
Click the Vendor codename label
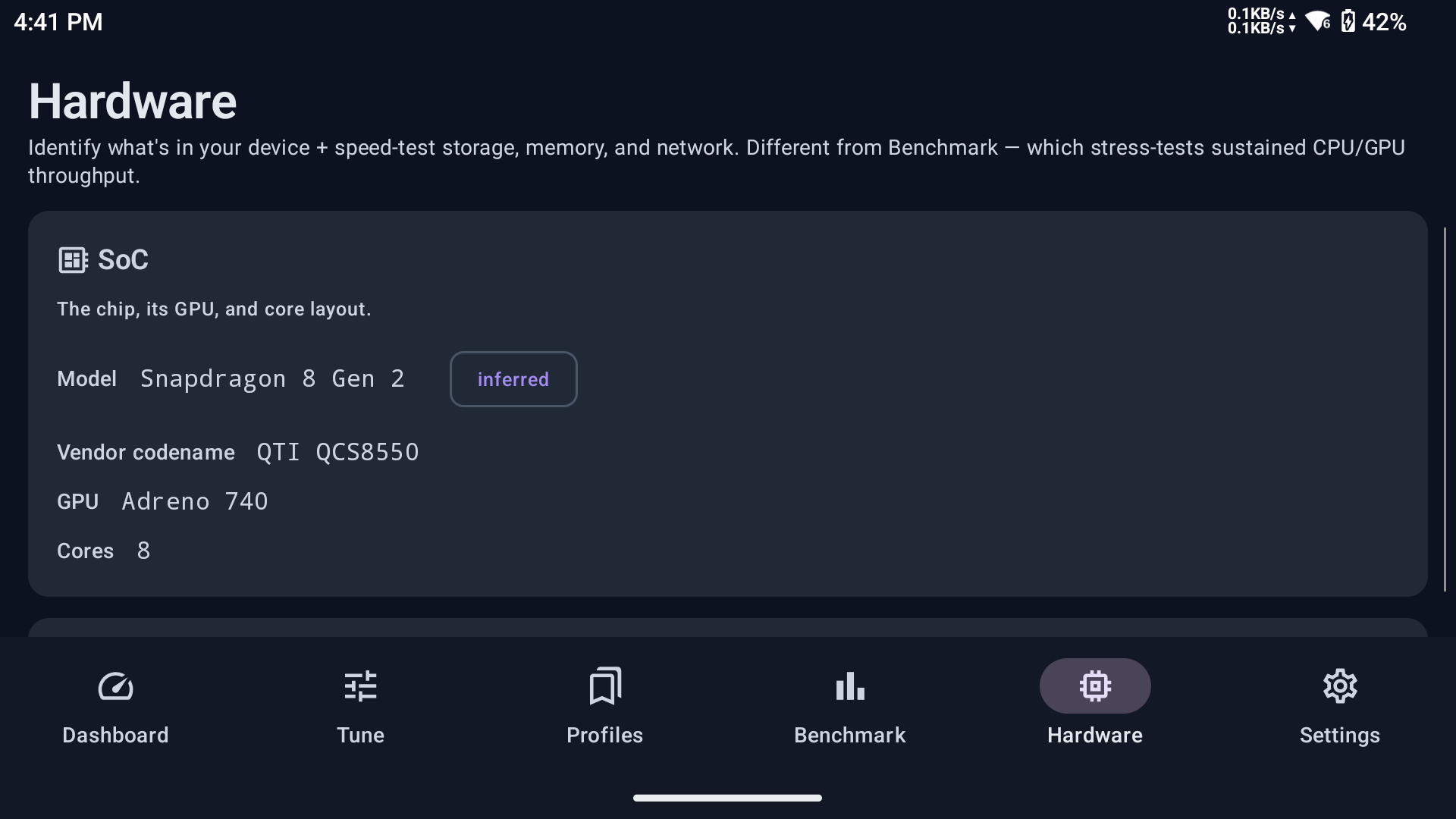pos(146,452)
